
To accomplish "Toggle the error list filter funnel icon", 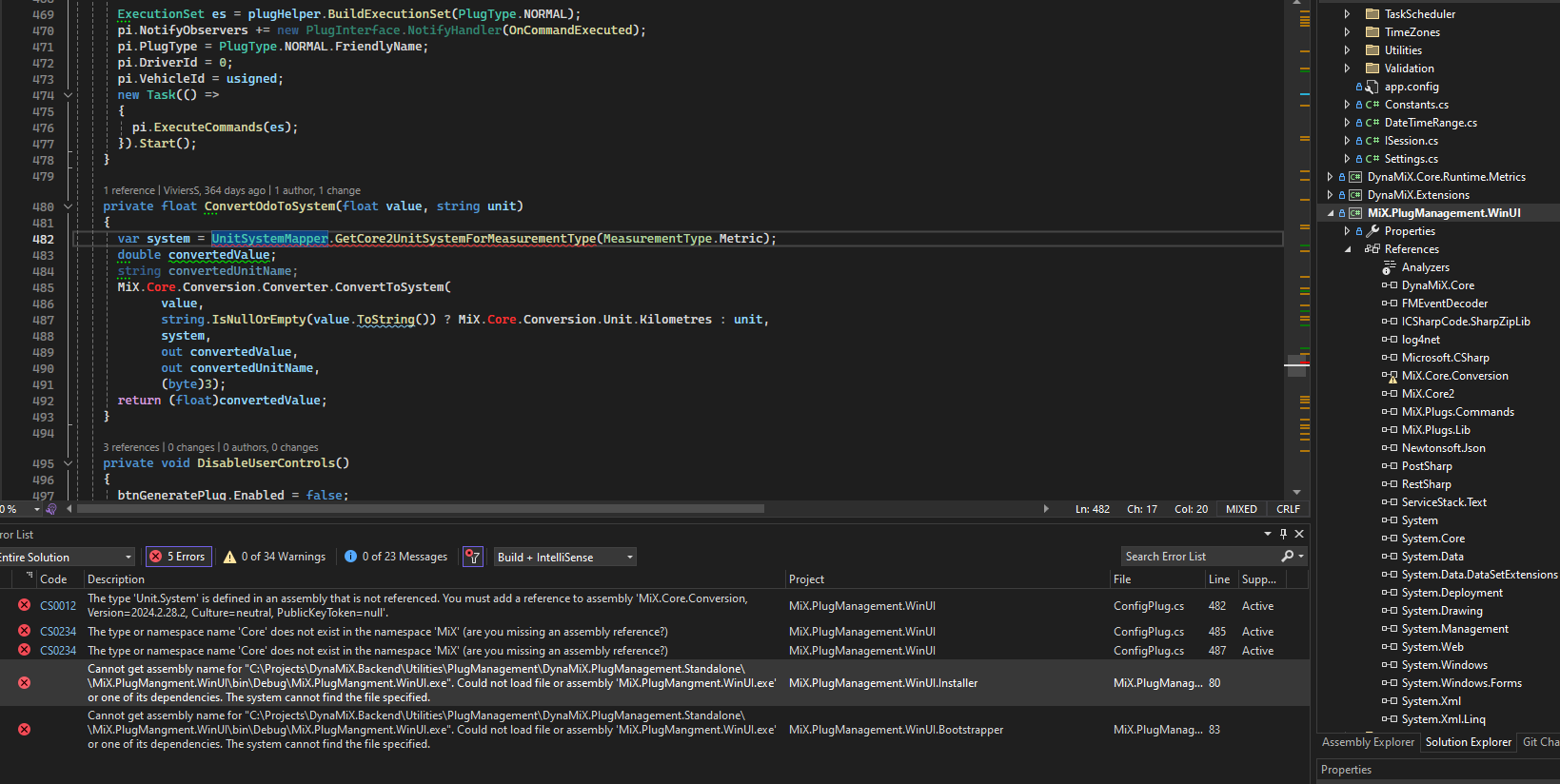I will 472,557.
